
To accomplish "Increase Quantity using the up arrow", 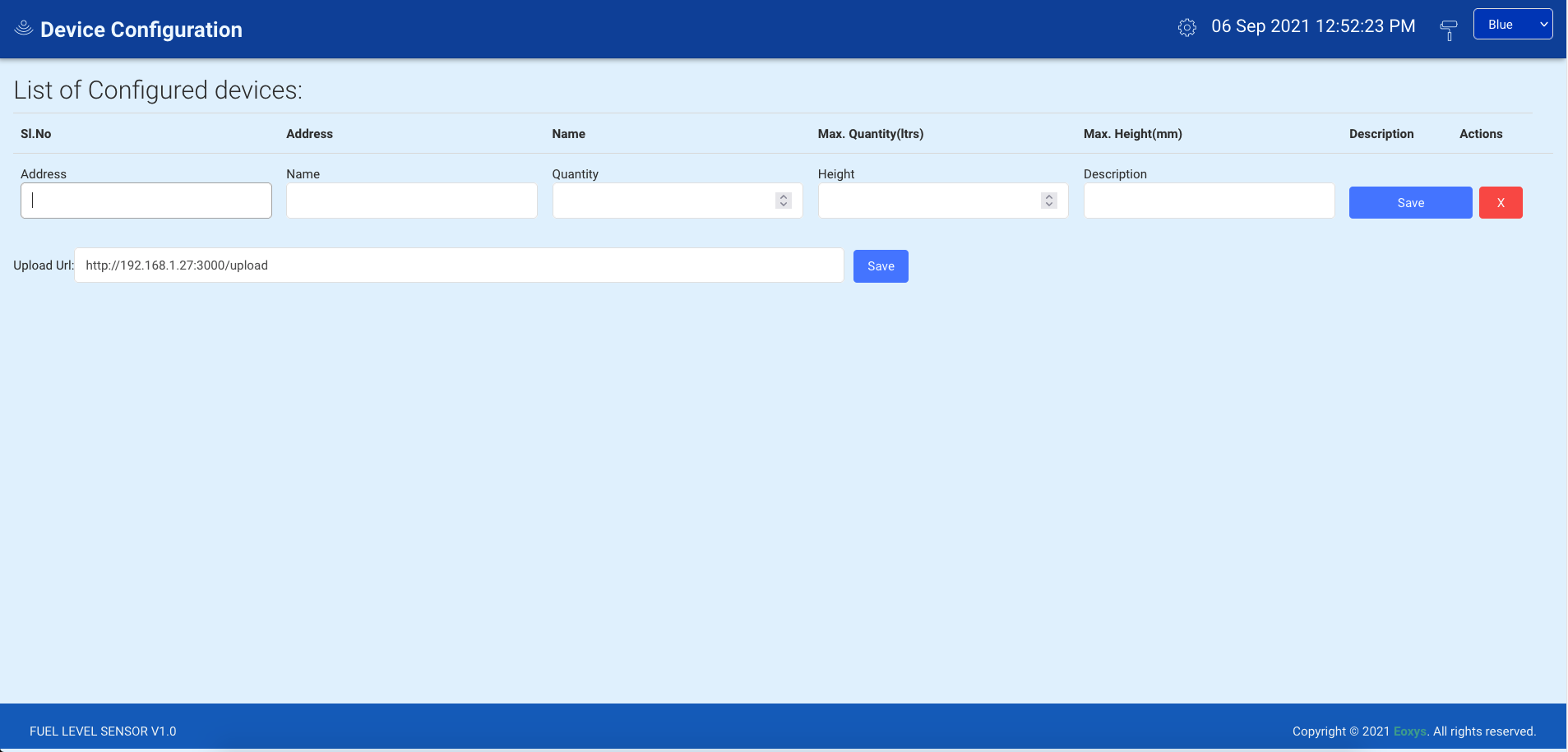I will tap(784, 197).
